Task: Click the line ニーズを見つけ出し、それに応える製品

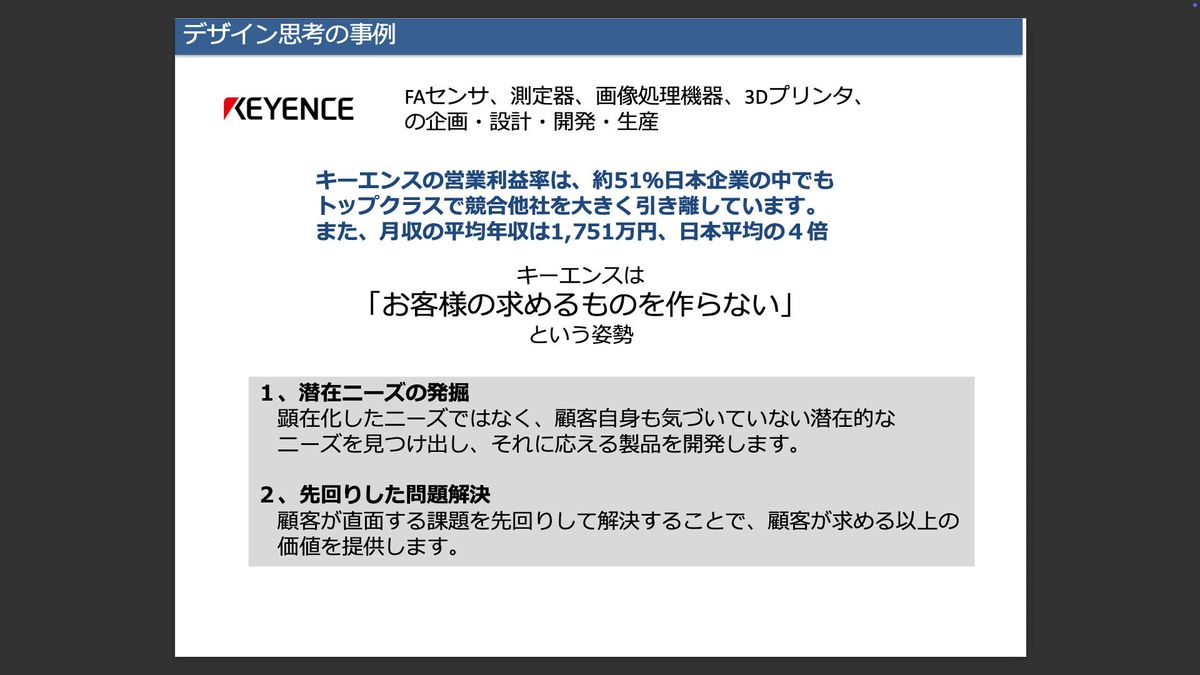Action: (x=539, y=444)
